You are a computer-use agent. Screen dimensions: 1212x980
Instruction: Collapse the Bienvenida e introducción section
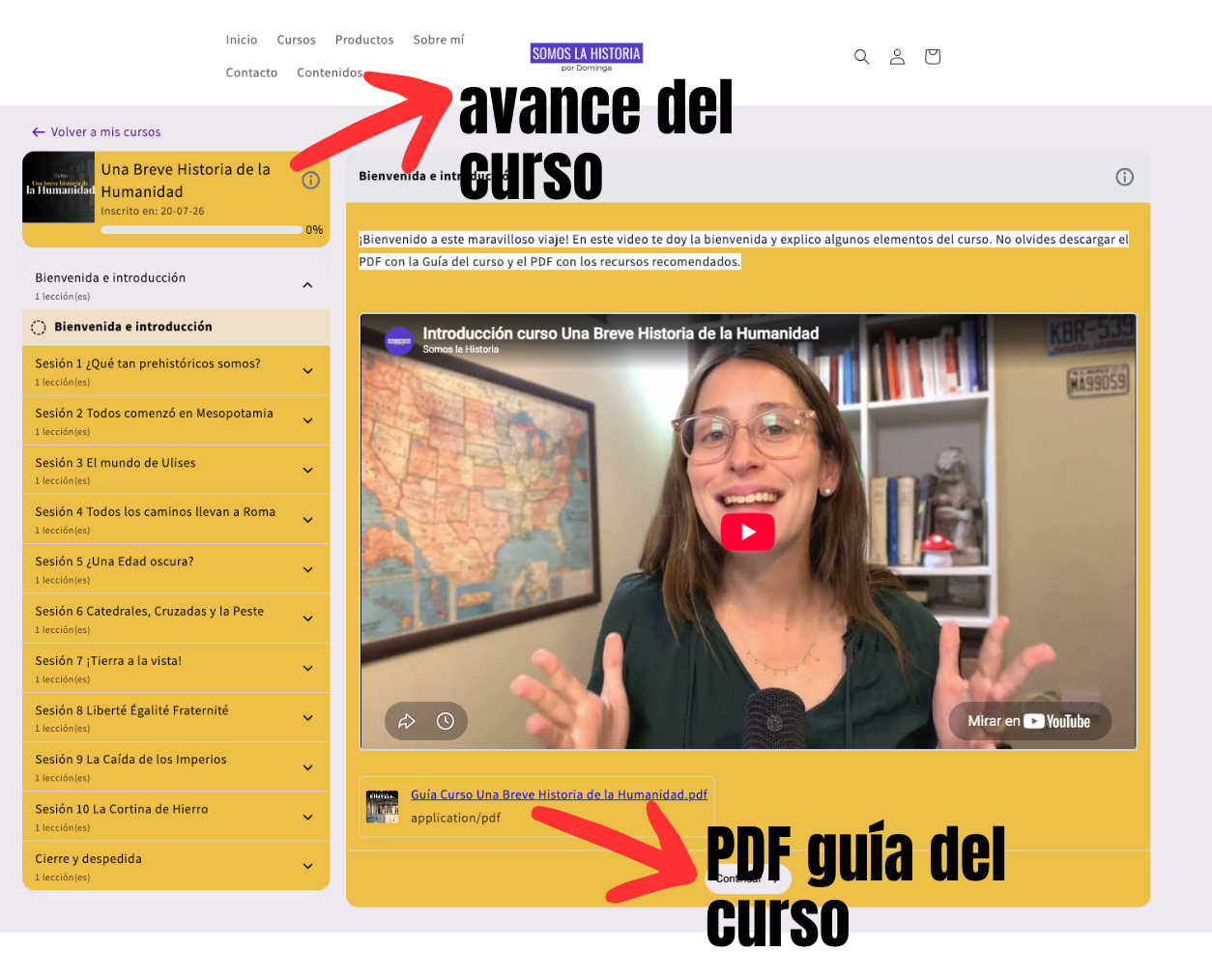click(x=176, y=285)
